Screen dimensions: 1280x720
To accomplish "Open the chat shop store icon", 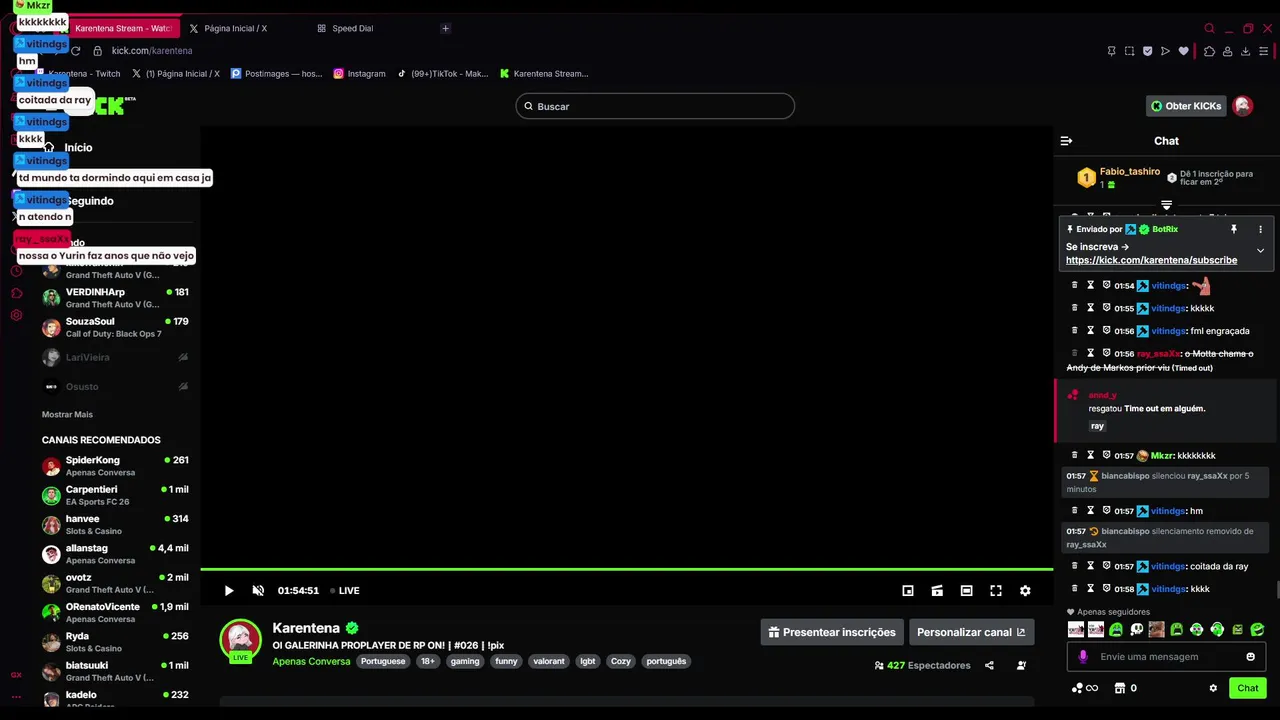I will pos(1120,688).
